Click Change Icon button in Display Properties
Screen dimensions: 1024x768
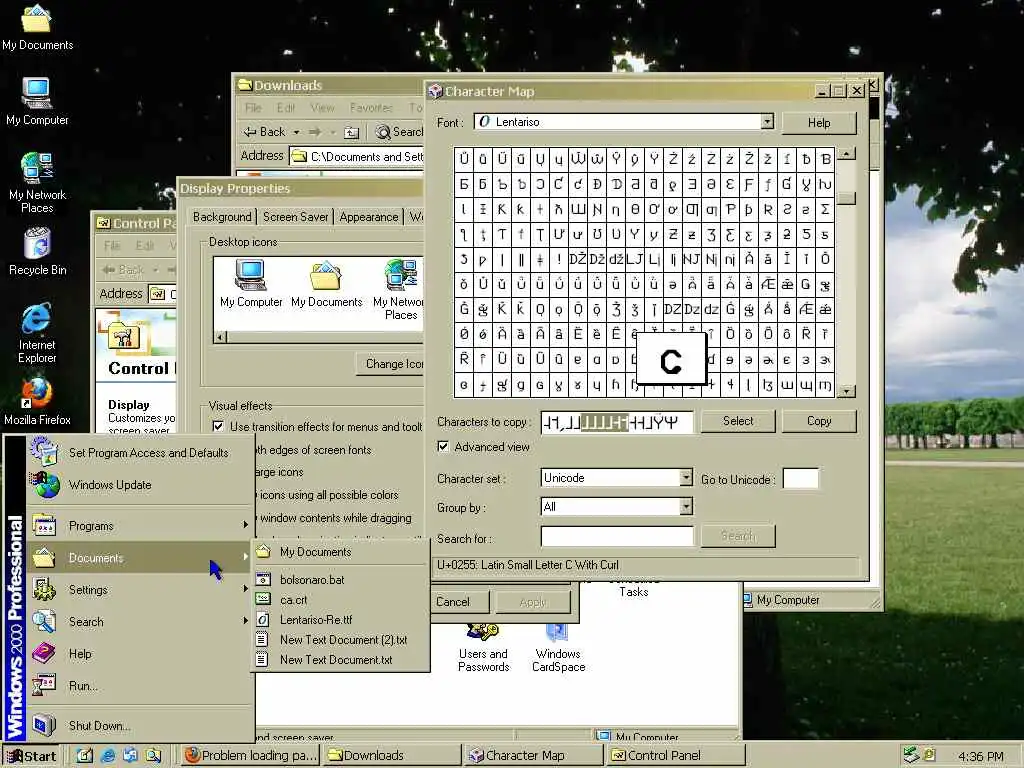[x=391, y=364]
